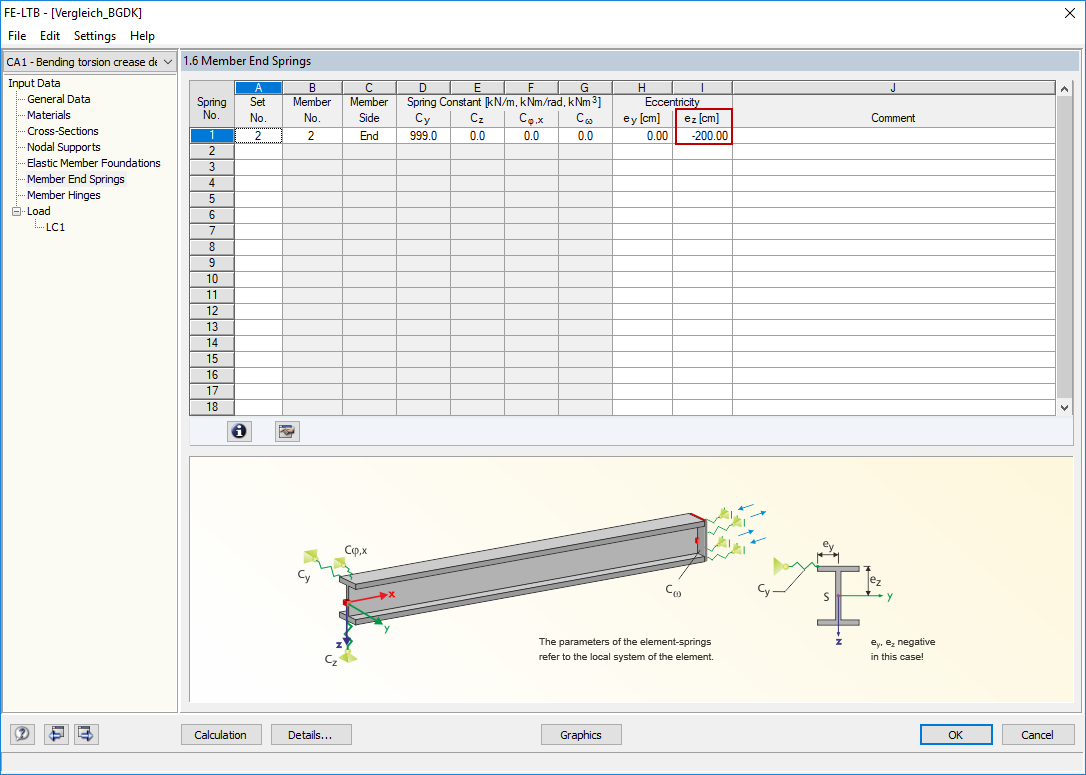The width and height of the screenshot is (1086, 775).
Task: Select spring row header 5
Action: (x=212, y=199)
